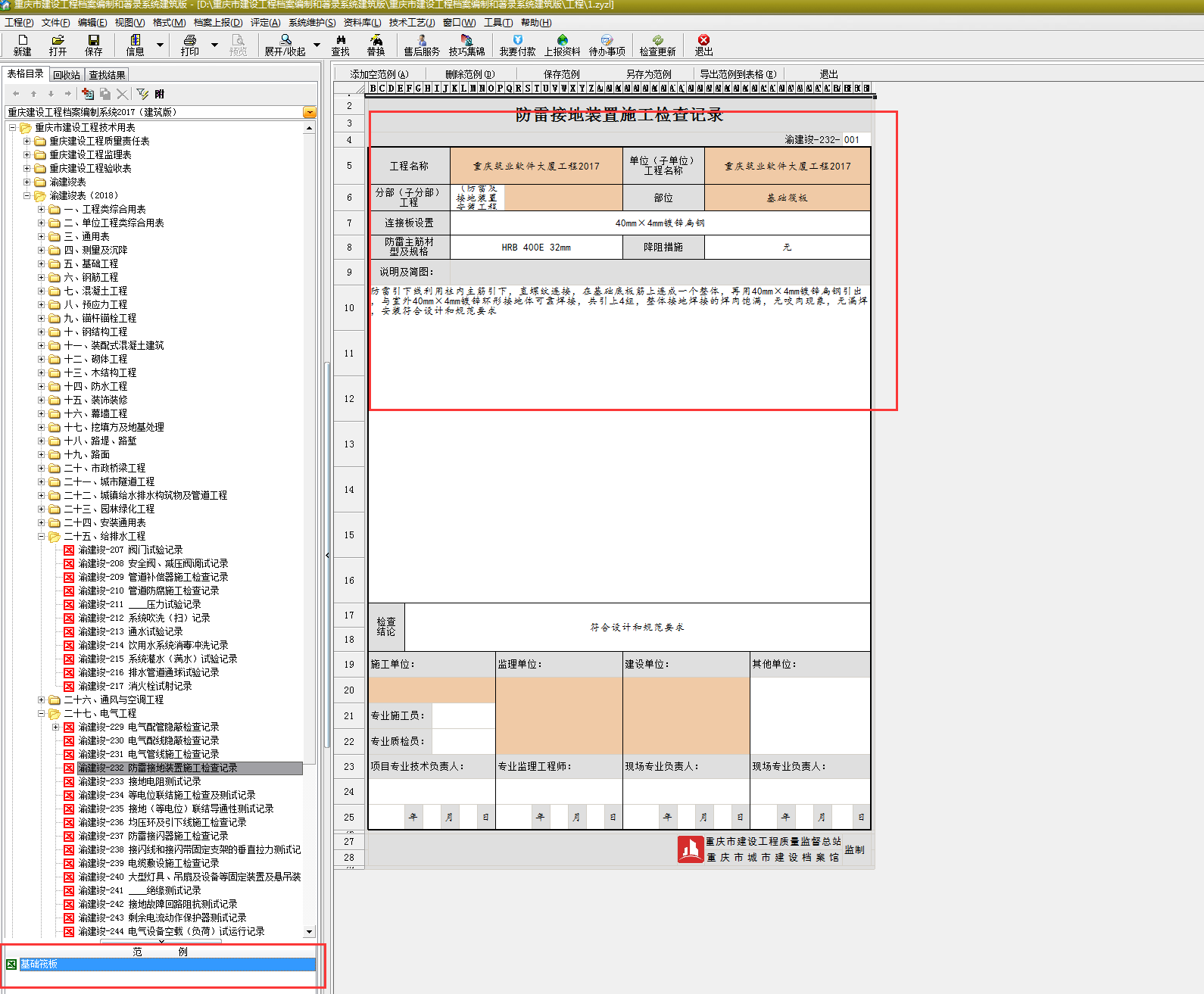Click the 检查结论 text cell

click(638, 627)
